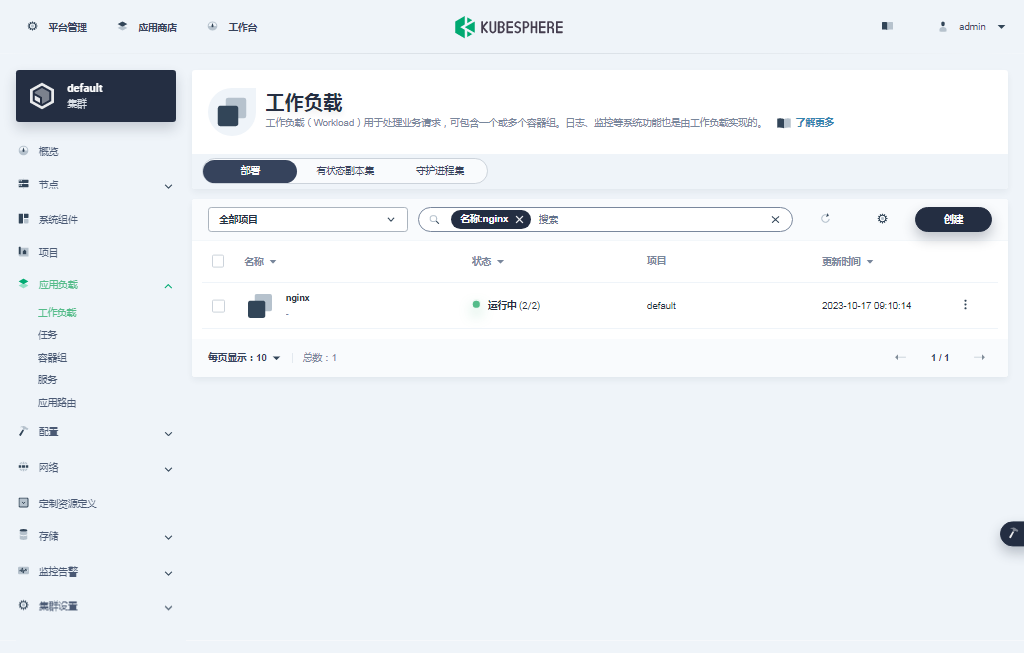Click the 监控告警 monitor icon

24,570
